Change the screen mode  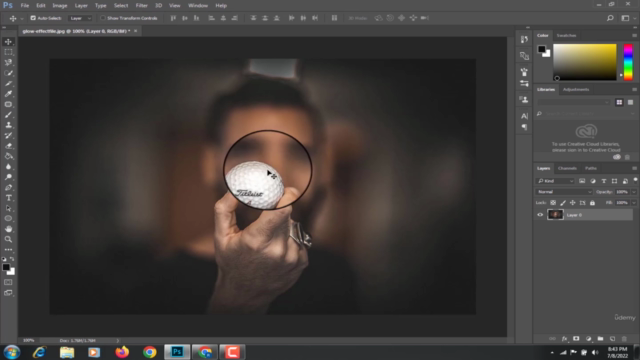8,293
